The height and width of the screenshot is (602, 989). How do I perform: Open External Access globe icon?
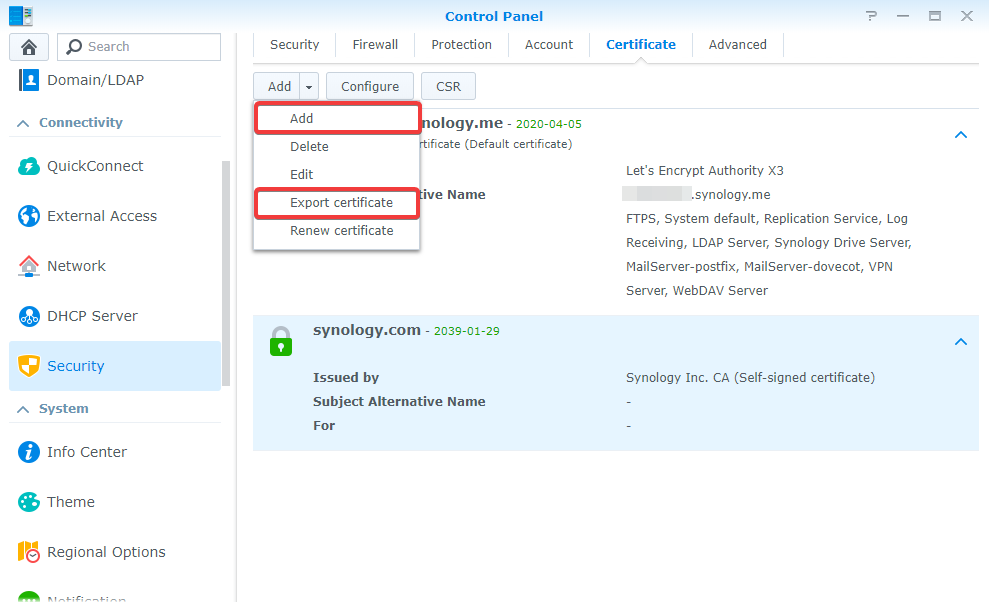click(28, 216)
